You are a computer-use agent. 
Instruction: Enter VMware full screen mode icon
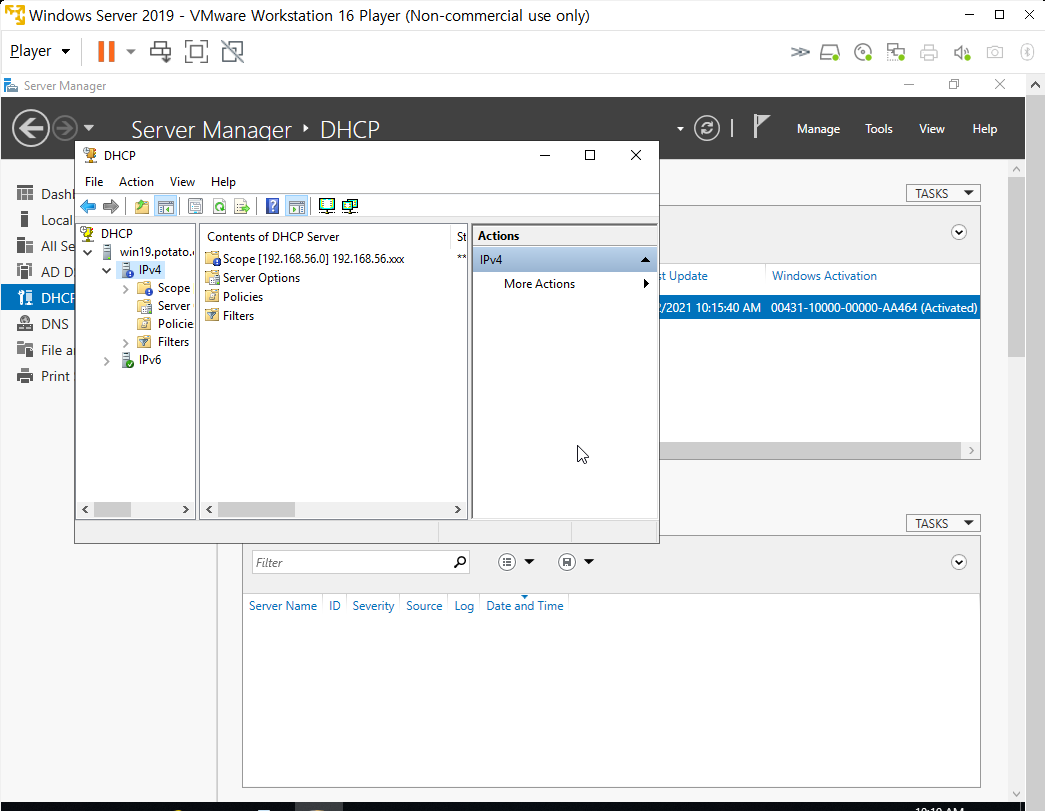tap(196, 51)
